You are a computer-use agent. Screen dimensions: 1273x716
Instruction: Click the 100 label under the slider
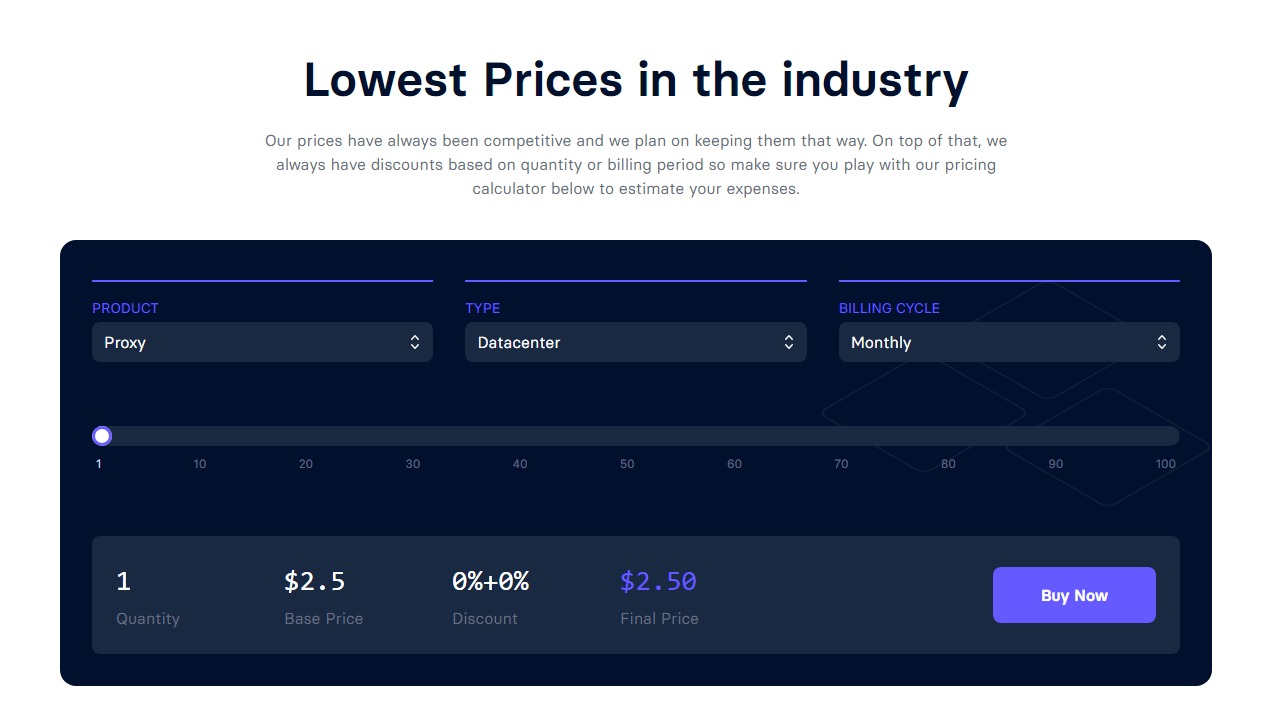[1165, 464]
